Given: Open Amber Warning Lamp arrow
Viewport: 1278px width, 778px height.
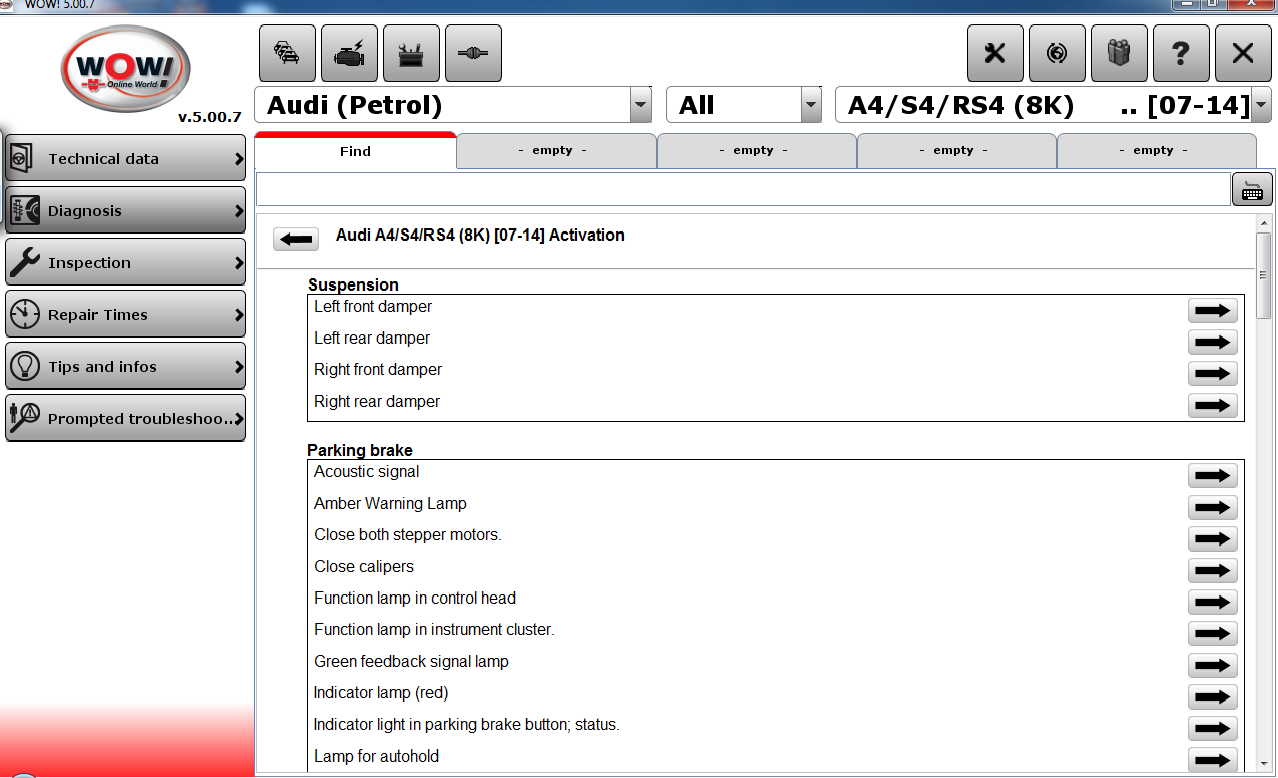Looking at the screenshot, I should [x=1212, y=508].
